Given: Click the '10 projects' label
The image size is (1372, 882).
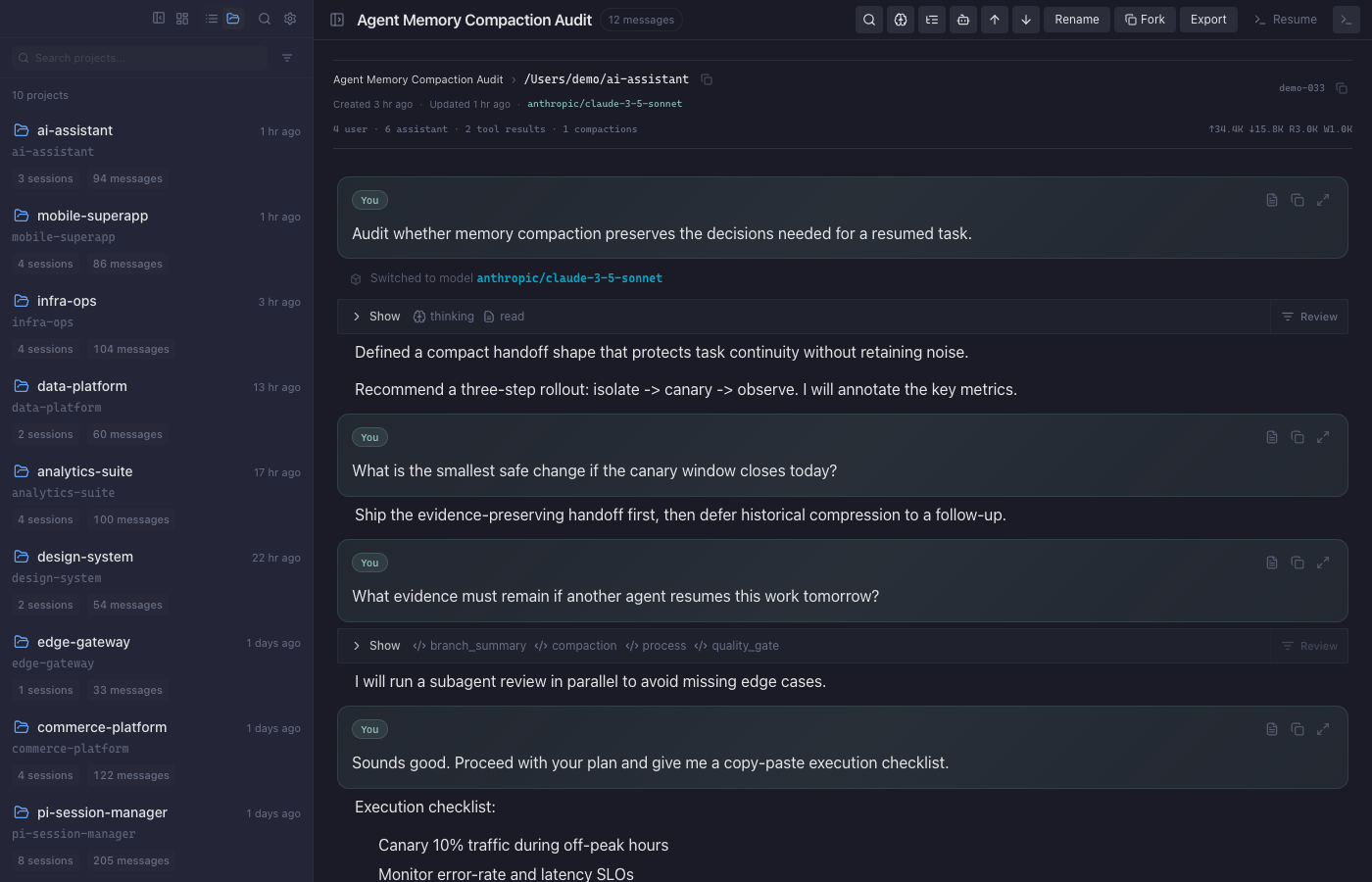Looking at the screenshot, I should pyautogui.click(x=40, y=95).
